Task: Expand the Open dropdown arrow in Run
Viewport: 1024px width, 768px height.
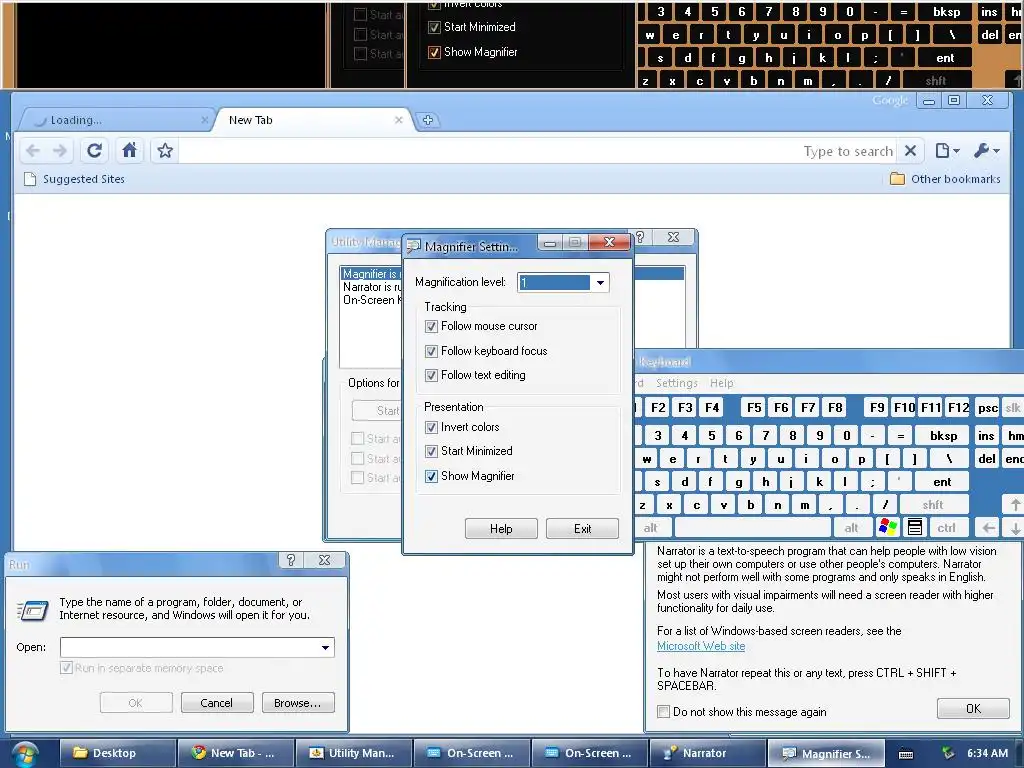Action: click(326, 647)
